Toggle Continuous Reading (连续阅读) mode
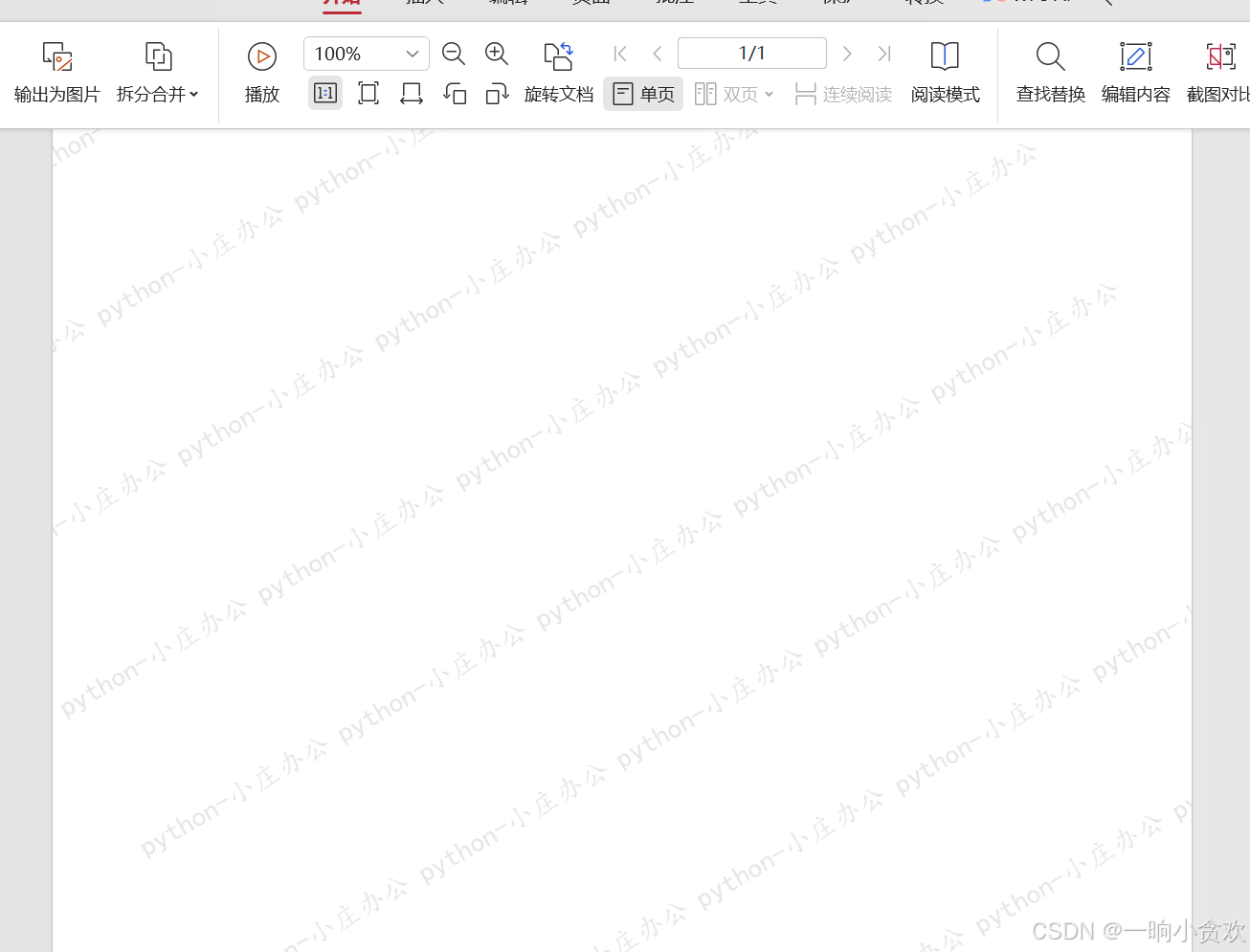The image size is (1250, 952). 843,94
